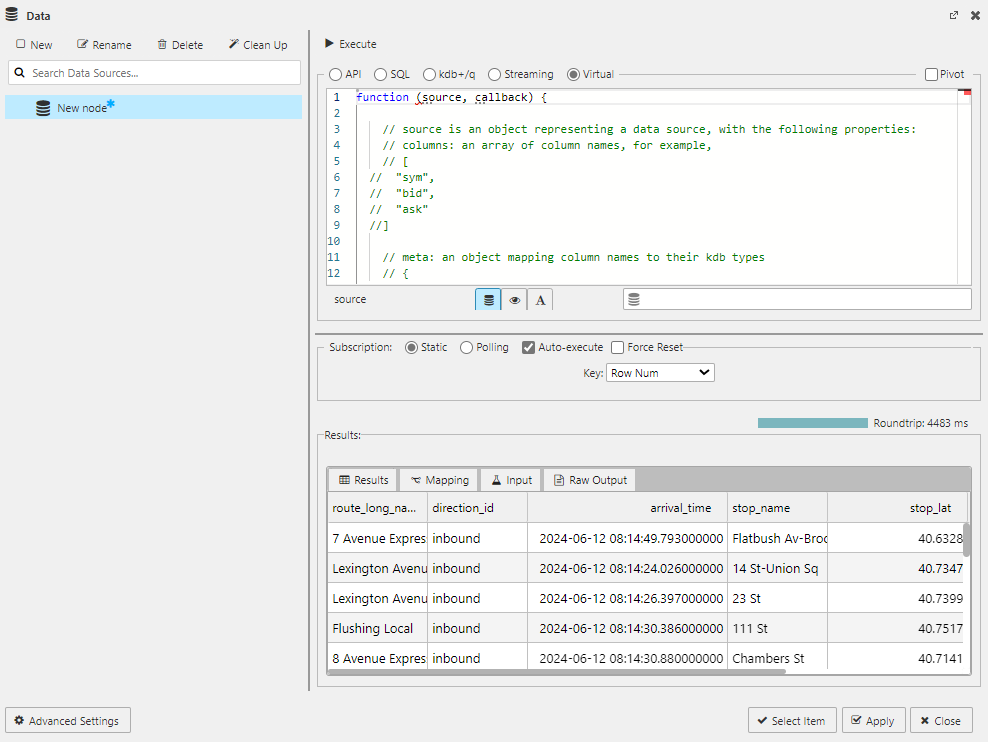This screenshot has height=742, width=988.
Task: Disable Auto-execute
Action: (527, 347)
